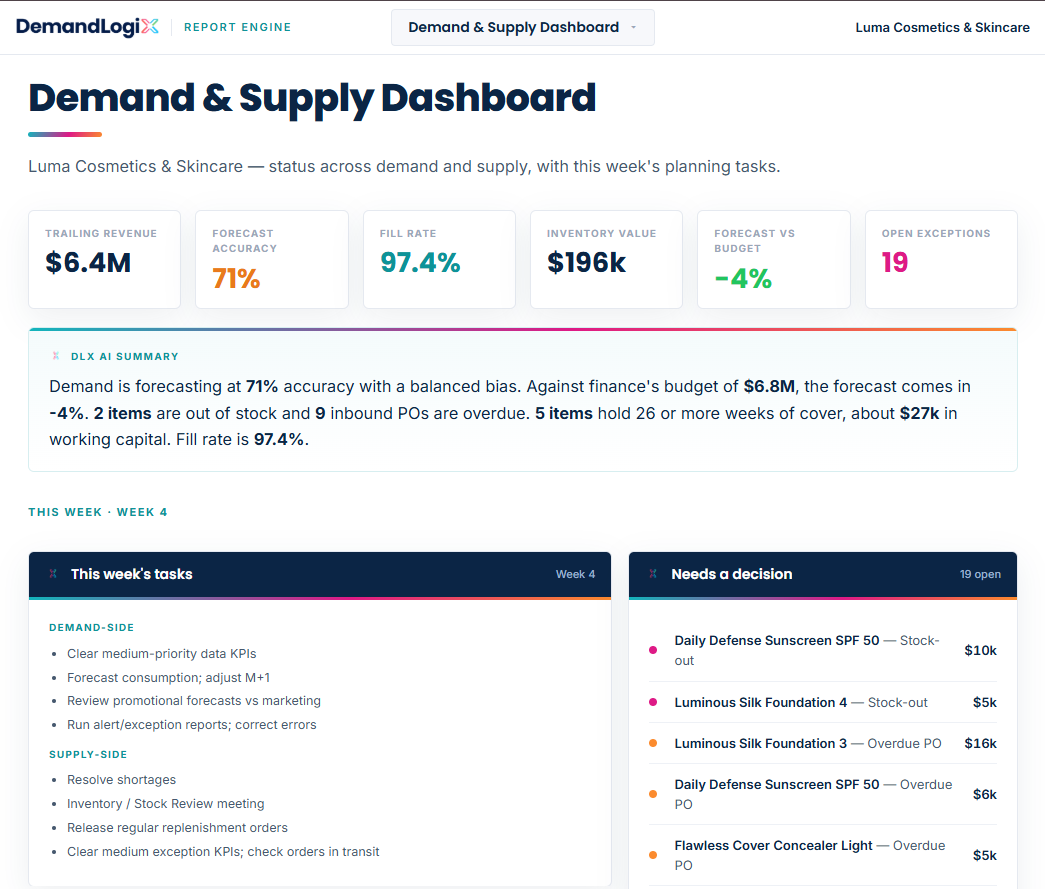Select task Run alert/exception reports; correct errors

(192, 724)
